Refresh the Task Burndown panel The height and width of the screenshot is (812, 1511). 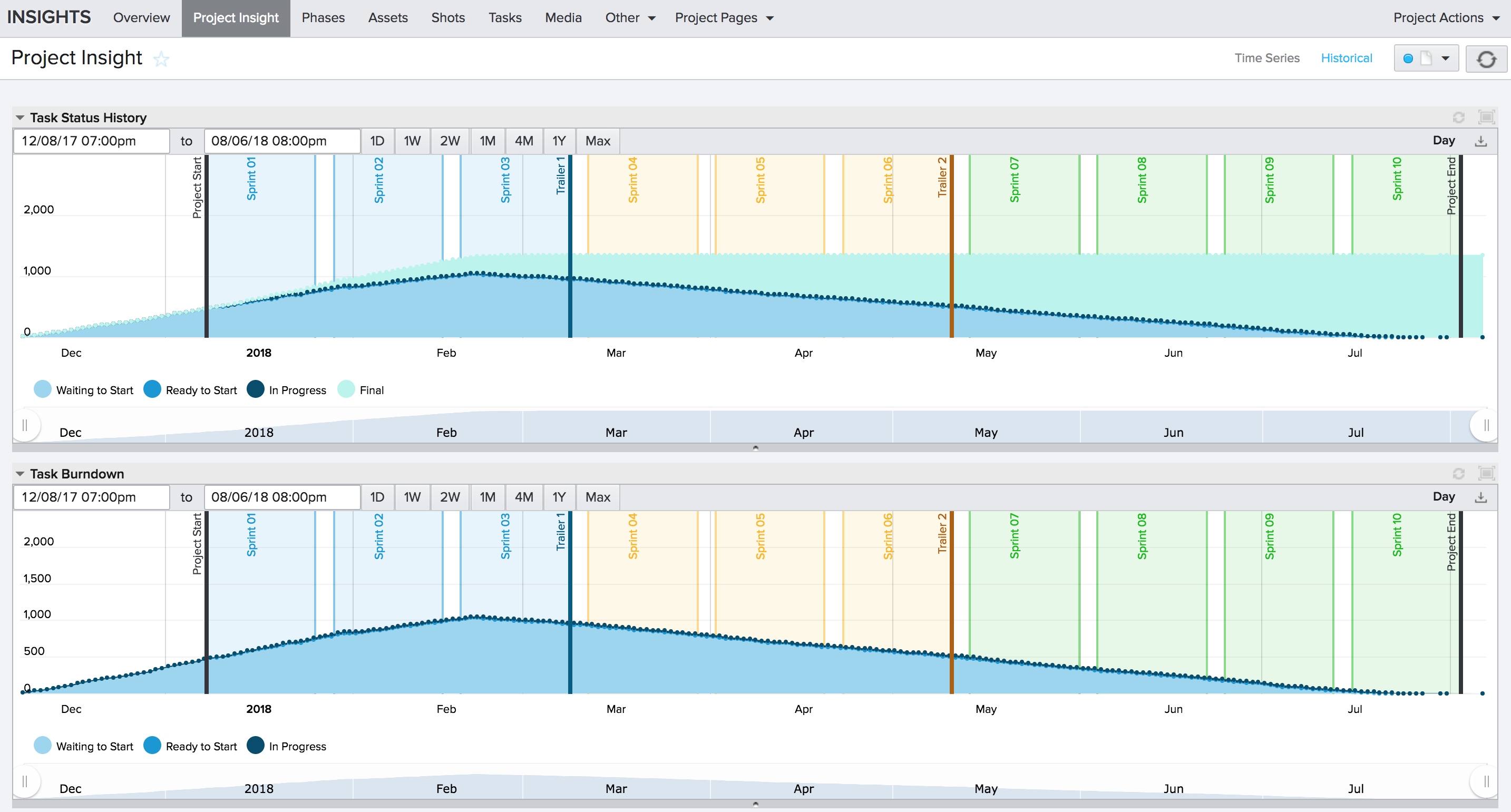[1458, 473]
